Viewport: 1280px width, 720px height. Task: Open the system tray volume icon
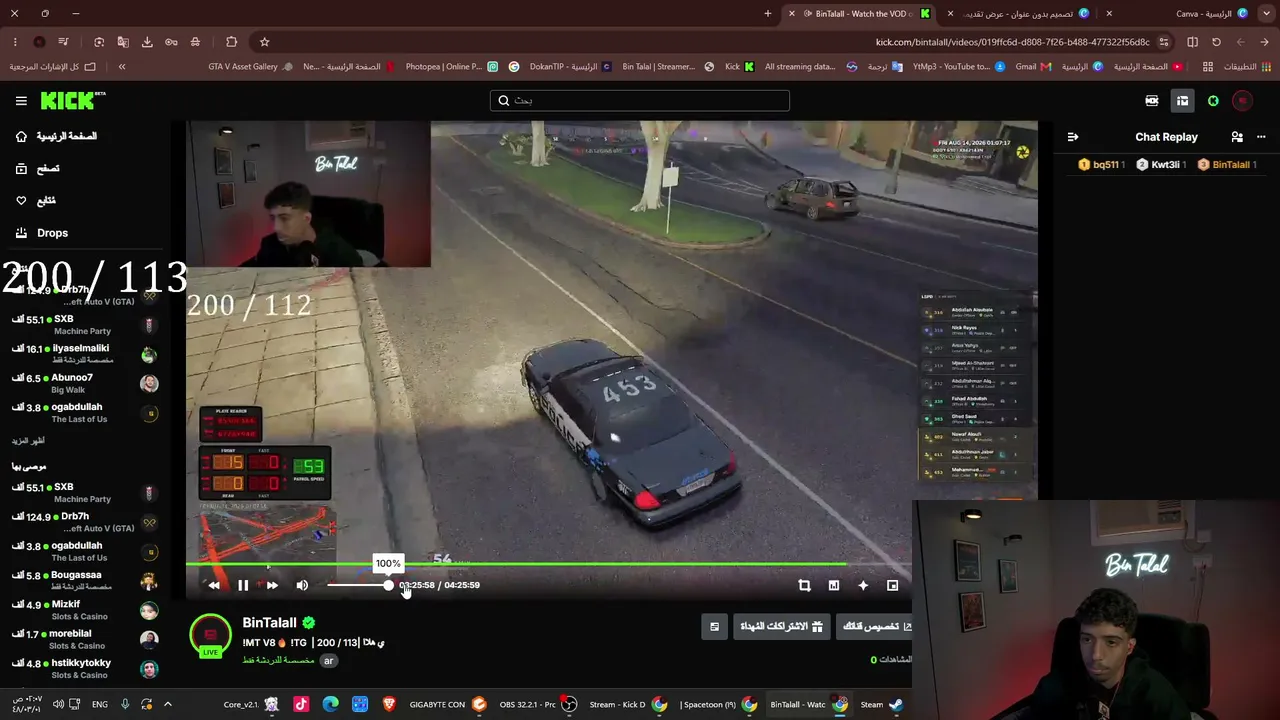[x=58, y=704]
